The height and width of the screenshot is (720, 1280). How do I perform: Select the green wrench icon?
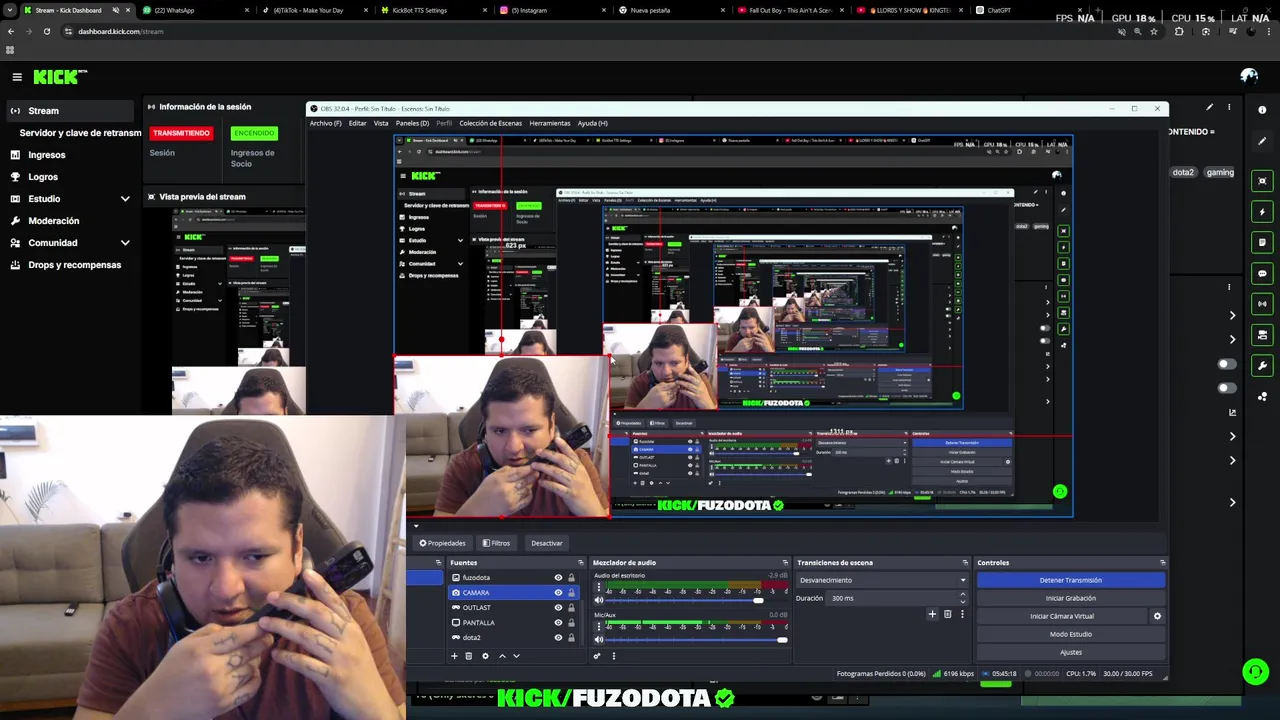[x=1262, y=366]
